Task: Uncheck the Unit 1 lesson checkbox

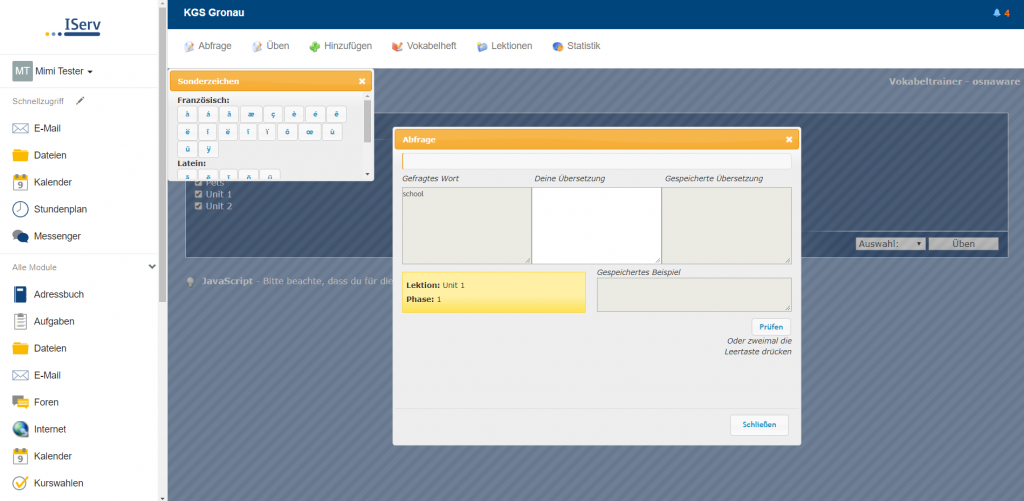Action: 199,194
